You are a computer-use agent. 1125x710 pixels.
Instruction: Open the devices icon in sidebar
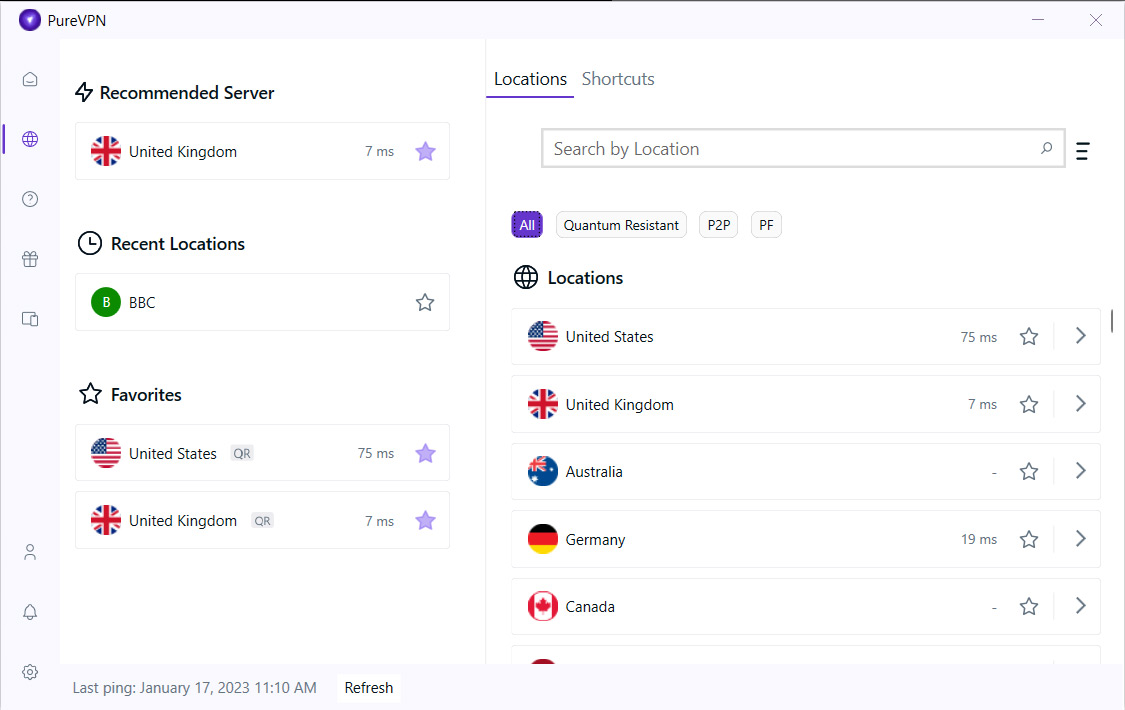click(x=29, y=319)
